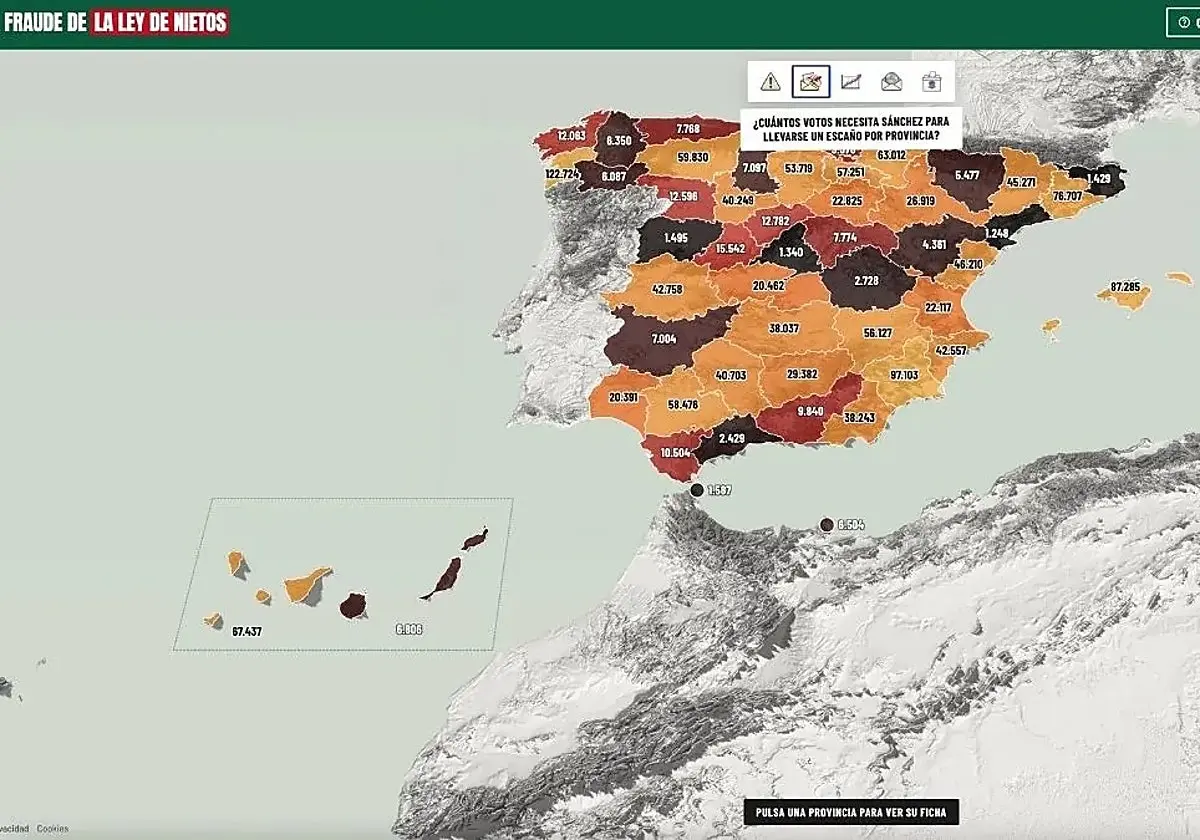The image size is (1200, 840).
Task: Click the province labeled 1.248
Action: [997, 234]
